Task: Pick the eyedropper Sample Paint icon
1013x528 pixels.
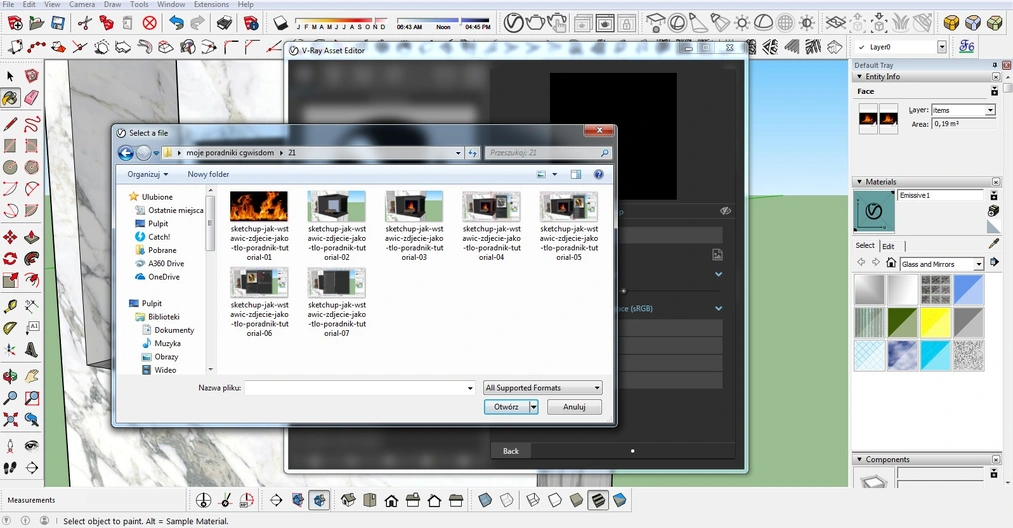Action: [x=993, y=243]
